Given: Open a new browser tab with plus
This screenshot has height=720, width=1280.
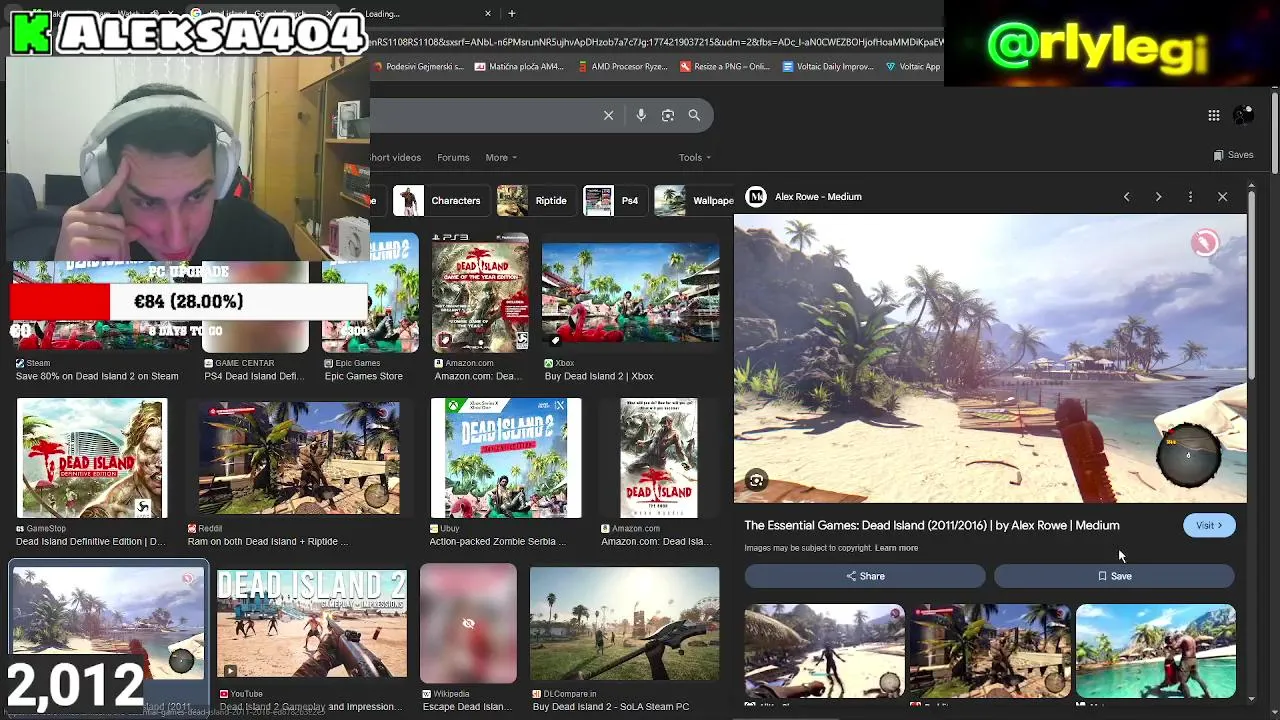Looking at the screenshot, I should 511,13.
